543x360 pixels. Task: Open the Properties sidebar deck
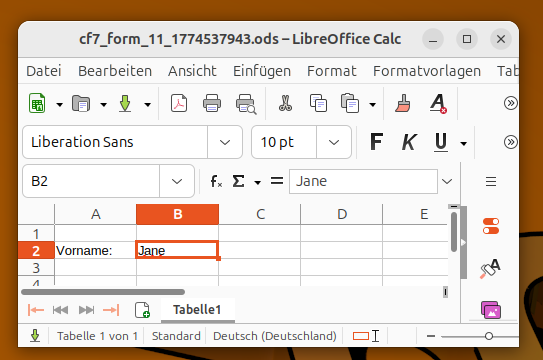pos(491,226)
